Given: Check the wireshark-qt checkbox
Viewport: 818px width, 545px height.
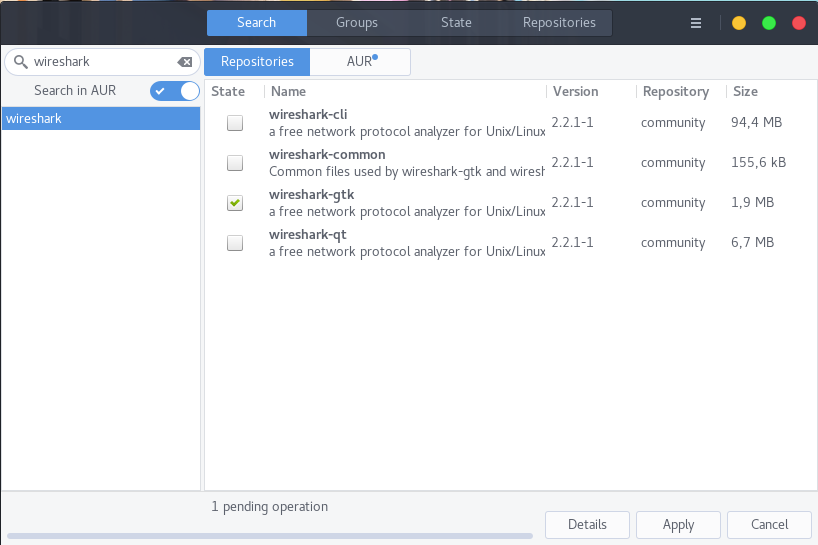Looking at the screenshot, I should (x=235, y=243).
